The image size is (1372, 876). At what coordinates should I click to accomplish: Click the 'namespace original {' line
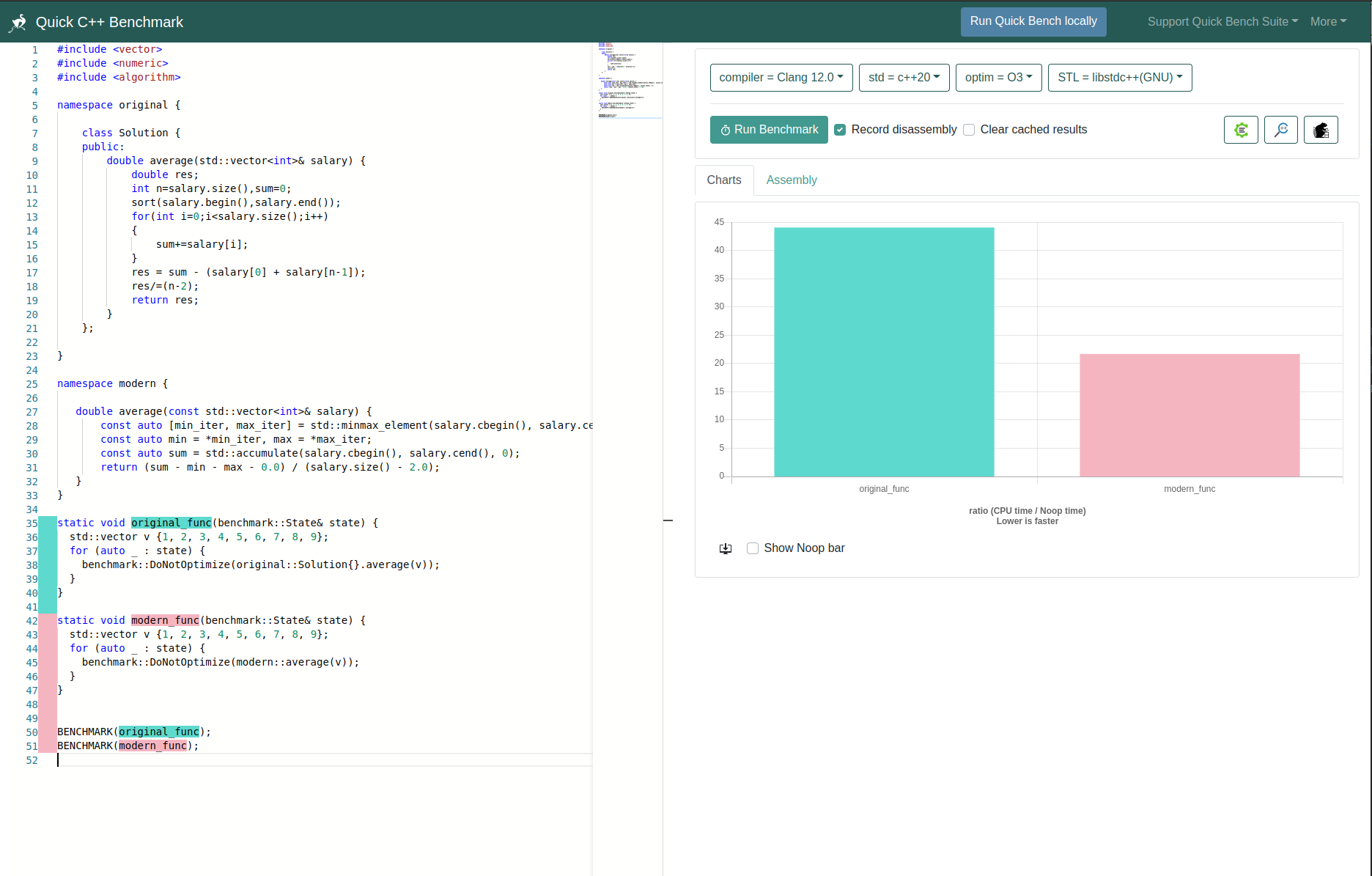tap(119, 105)
